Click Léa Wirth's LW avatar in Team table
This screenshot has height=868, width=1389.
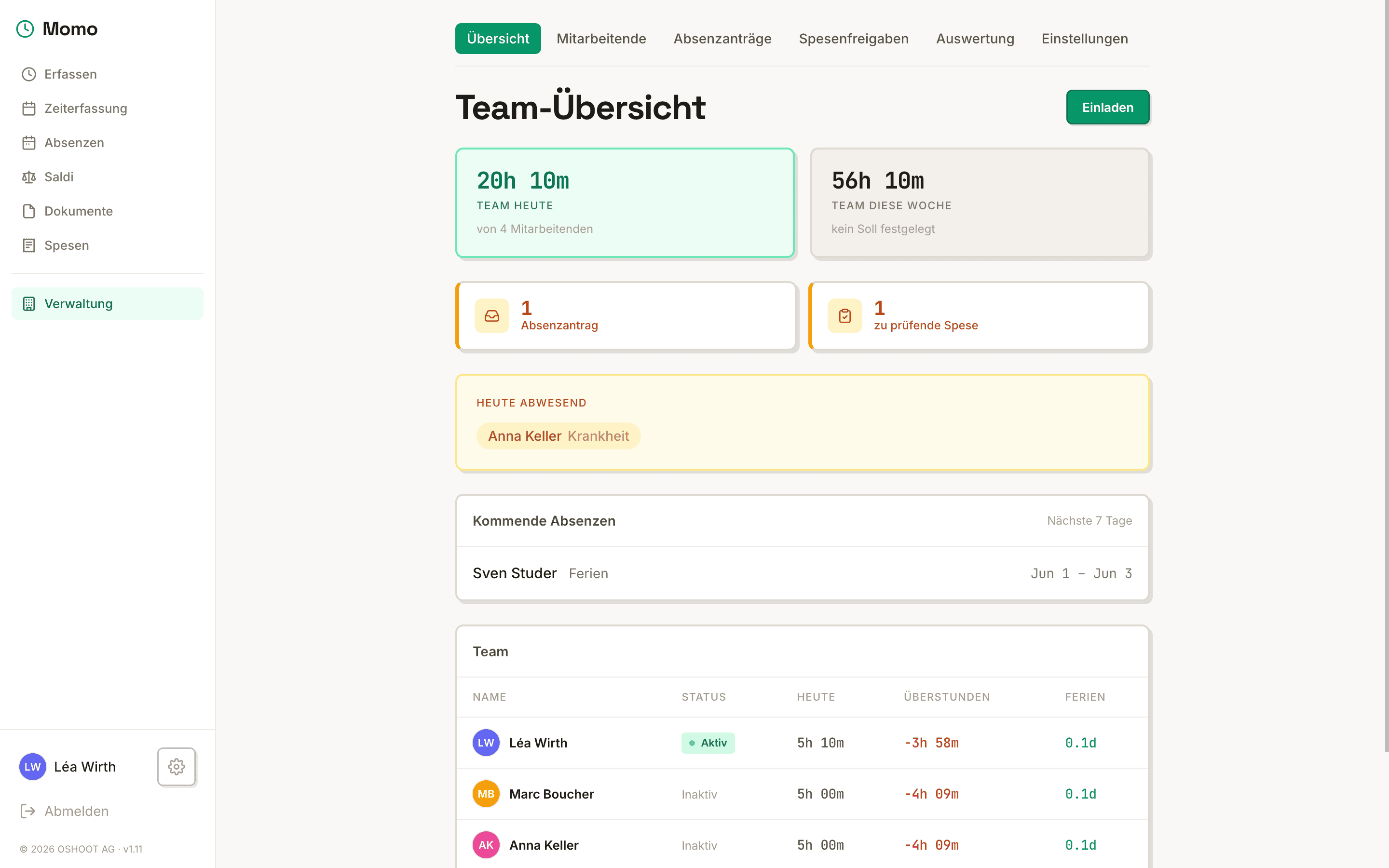point(486,742)
